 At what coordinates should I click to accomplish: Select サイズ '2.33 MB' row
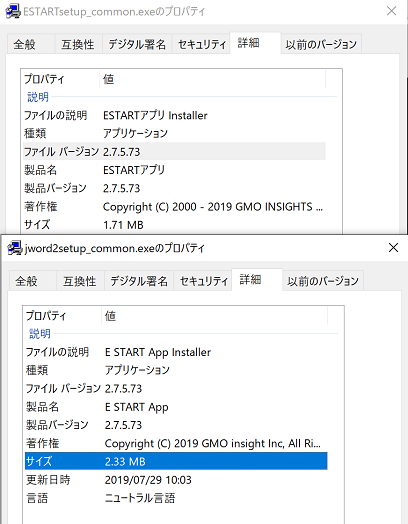176,461
